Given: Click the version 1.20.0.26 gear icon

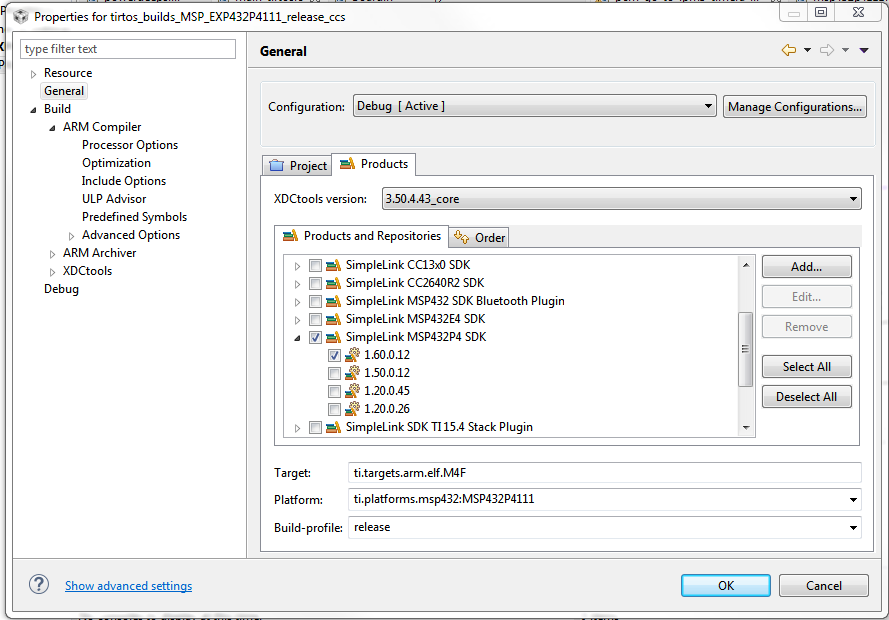Looking at the screenshot, I should pos(352,409).
